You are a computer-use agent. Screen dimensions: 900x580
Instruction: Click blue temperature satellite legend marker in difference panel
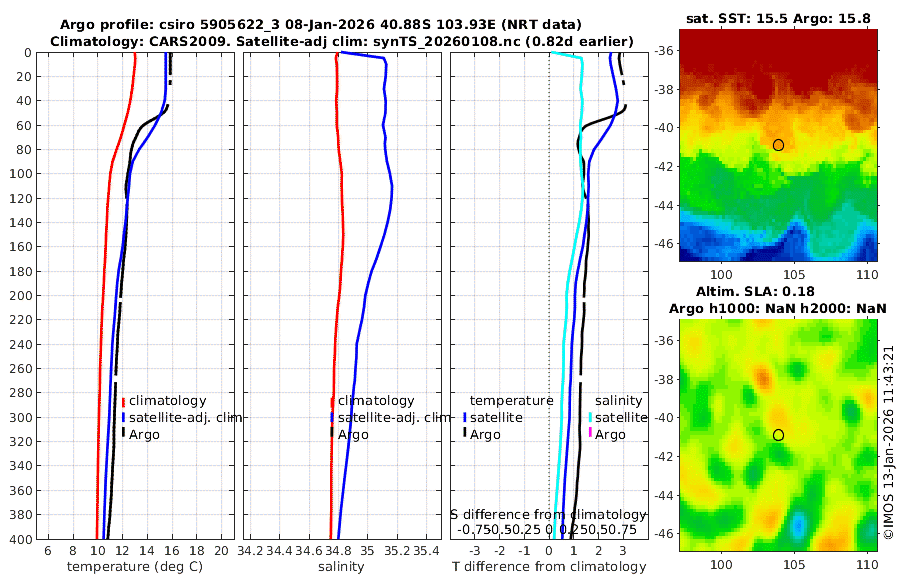[x=464, y=417]
